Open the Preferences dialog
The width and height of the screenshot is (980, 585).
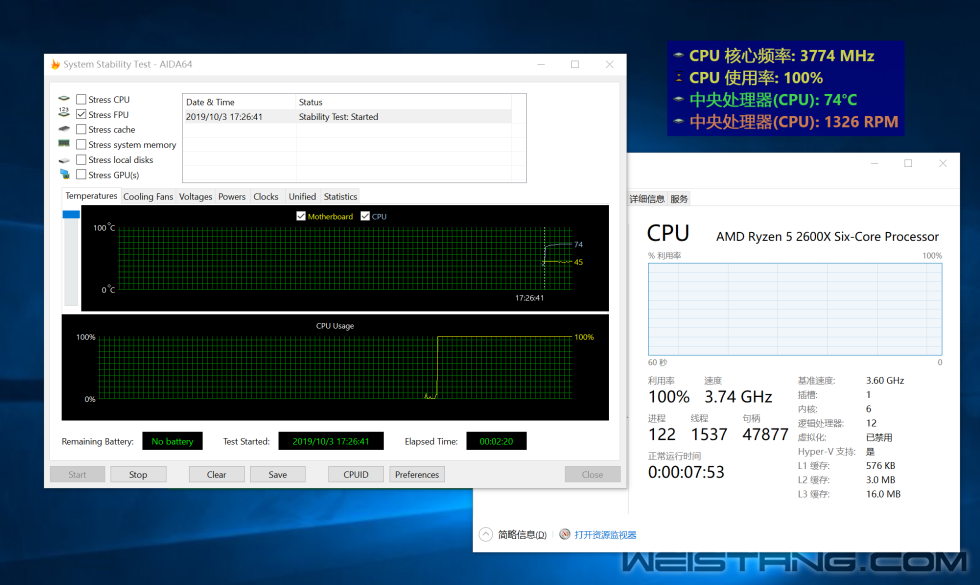coord(417,474)
